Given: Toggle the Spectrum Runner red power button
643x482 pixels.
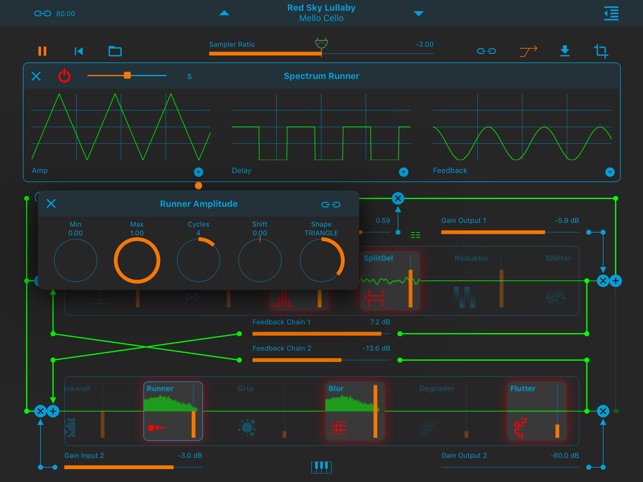Looking at the screenshot, I should pos(64,76).
